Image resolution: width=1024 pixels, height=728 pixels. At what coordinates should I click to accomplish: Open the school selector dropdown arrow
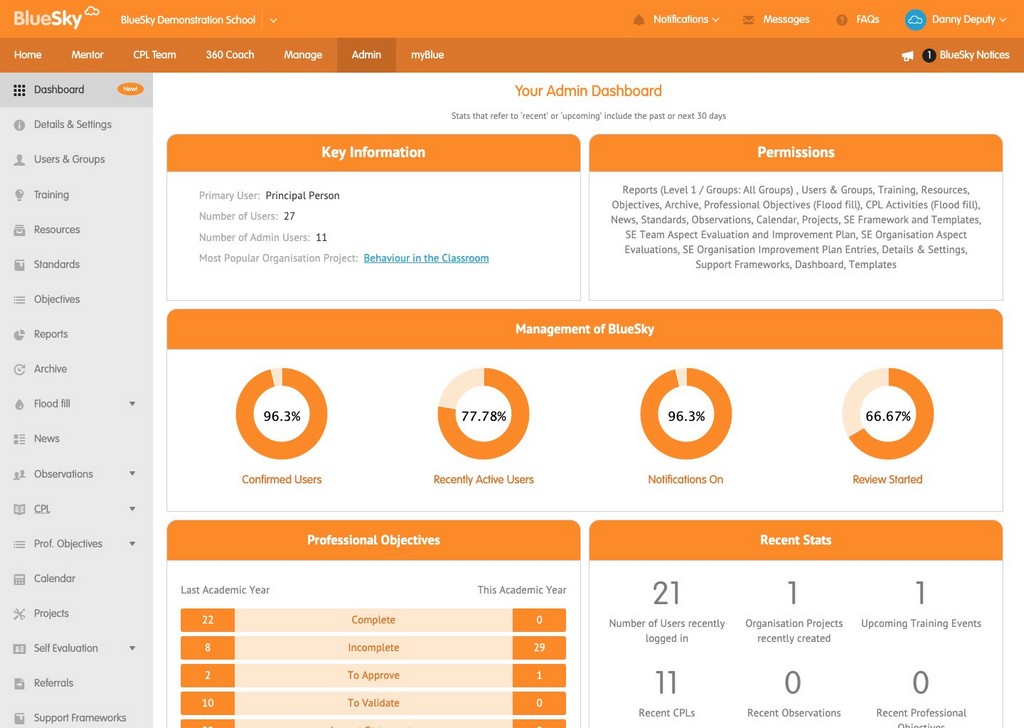click(273, 20)
